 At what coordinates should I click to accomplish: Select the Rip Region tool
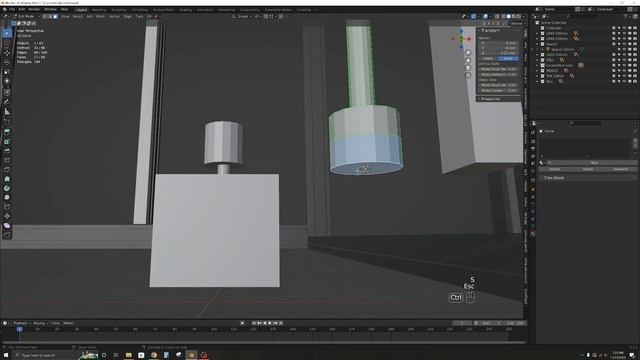click(7, 235)
